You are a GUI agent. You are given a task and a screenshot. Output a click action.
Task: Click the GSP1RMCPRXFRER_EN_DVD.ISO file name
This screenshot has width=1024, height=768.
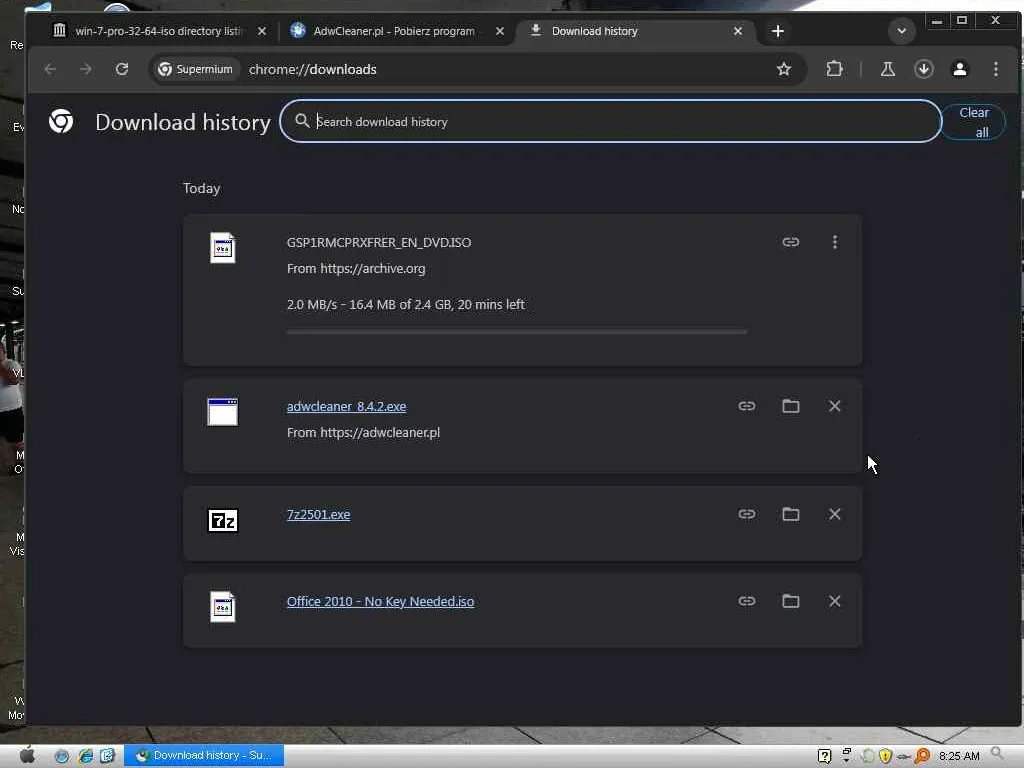[x=379, y=242]
